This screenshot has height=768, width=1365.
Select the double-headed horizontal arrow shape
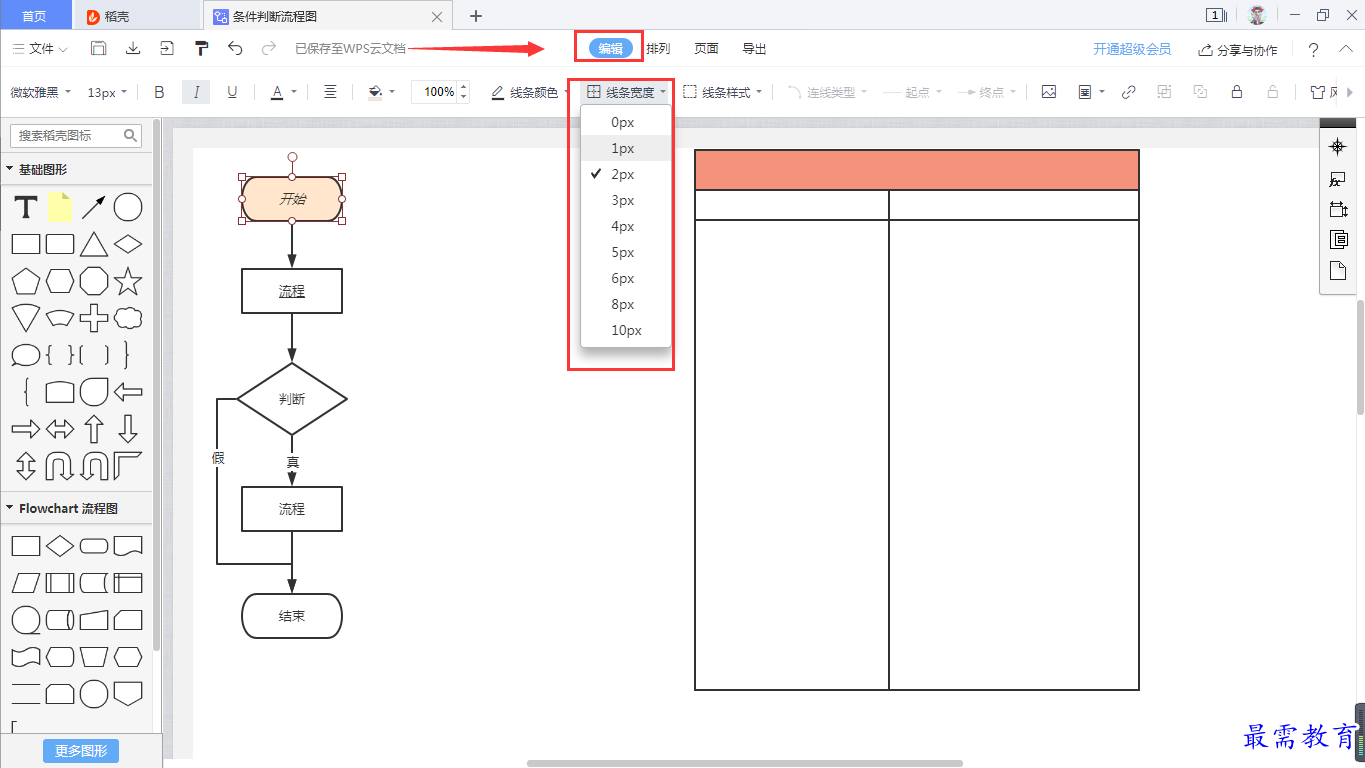[60, 429]
